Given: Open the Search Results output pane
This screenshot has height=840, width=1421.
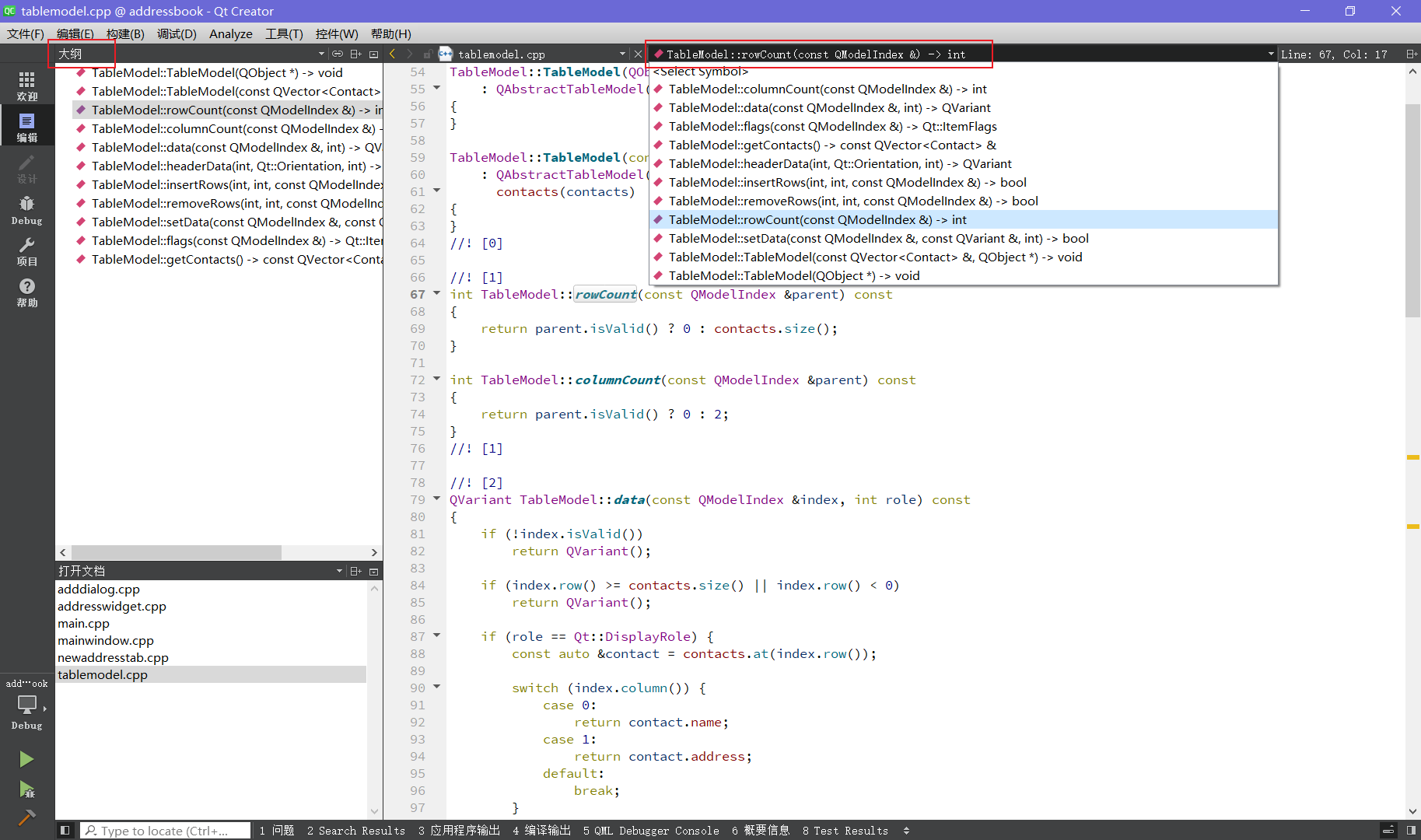Looking at the screenshot, I should 355,830.
